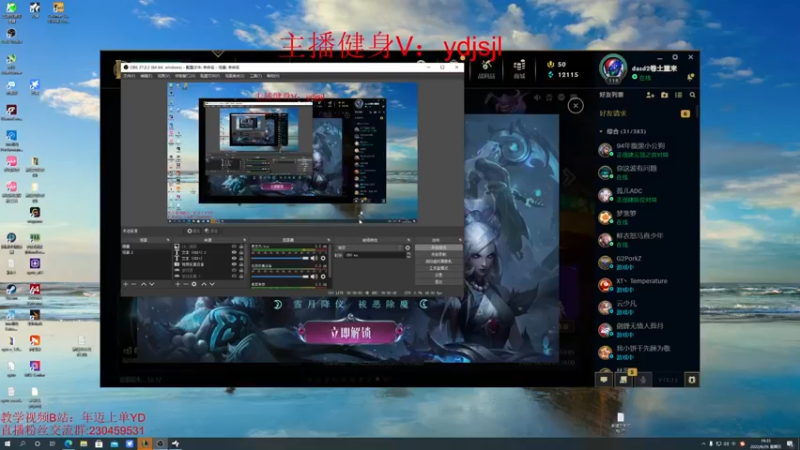This screenshot has width=800, height=450.
Task: Click the microphone voice icon in League client
Action: coord(643,380)
